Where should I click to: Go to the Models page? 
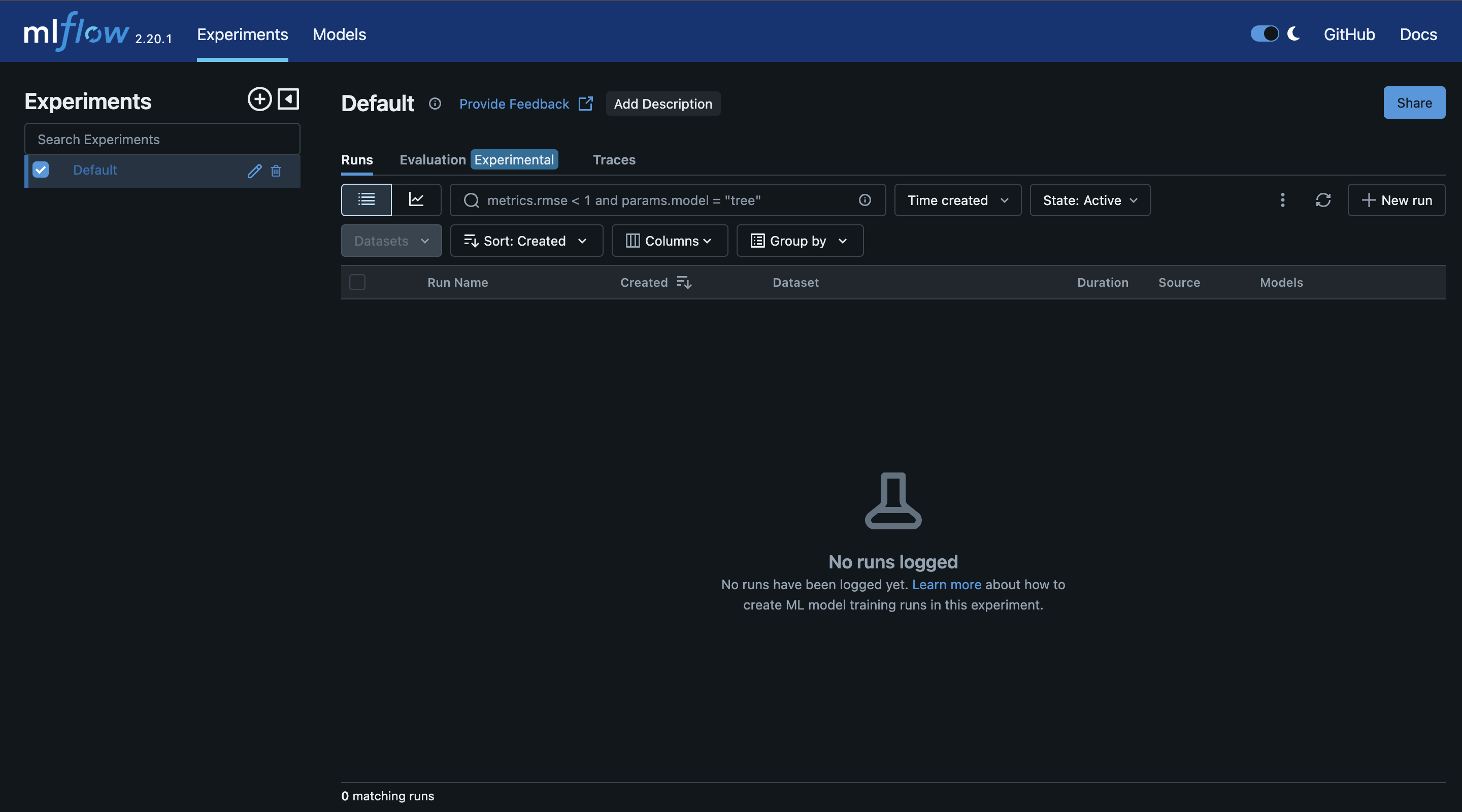point(339,34)
